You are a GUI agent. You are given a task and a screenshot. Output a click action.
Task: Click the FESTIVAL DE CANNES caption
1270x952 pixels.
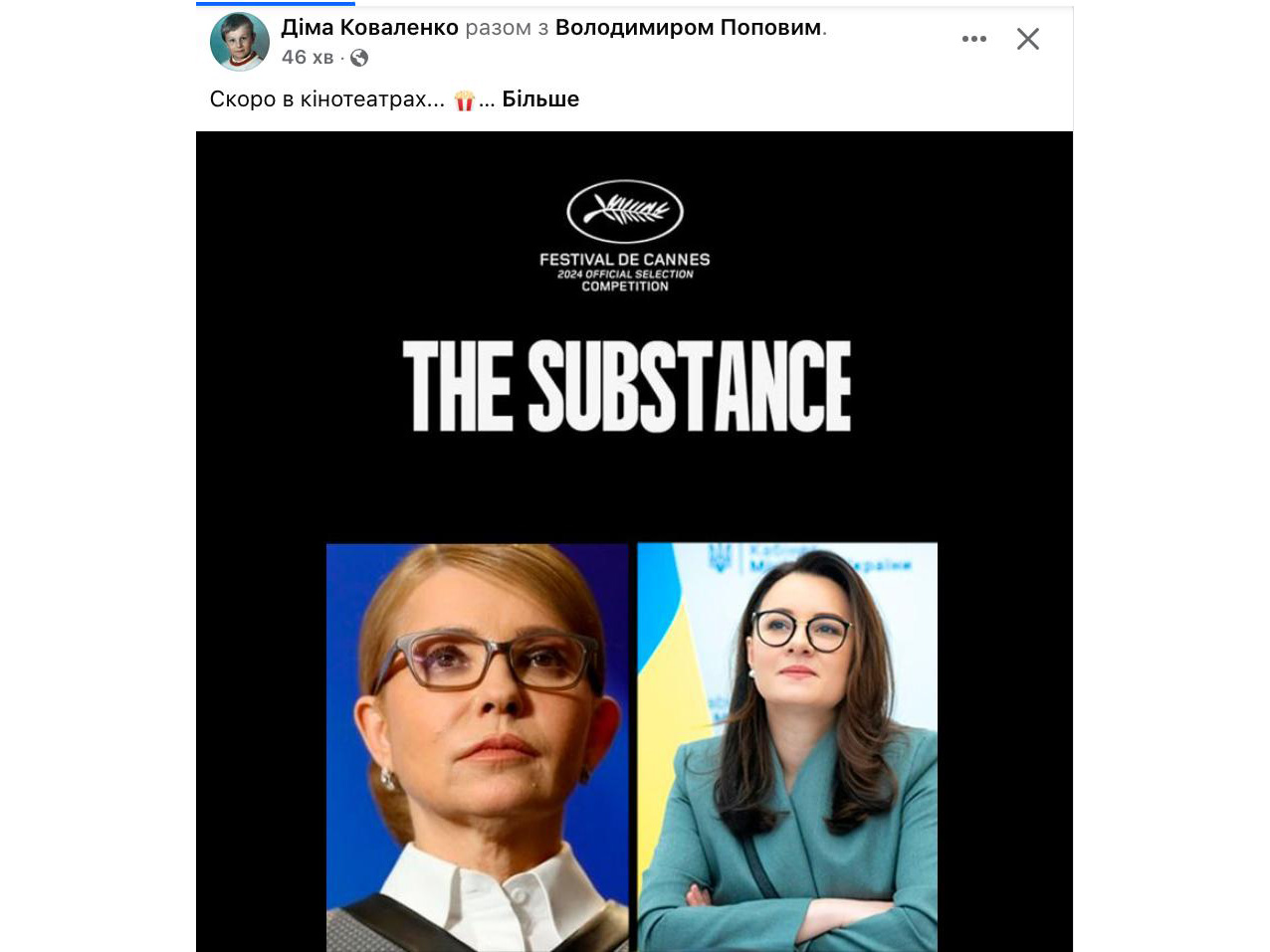625,260
